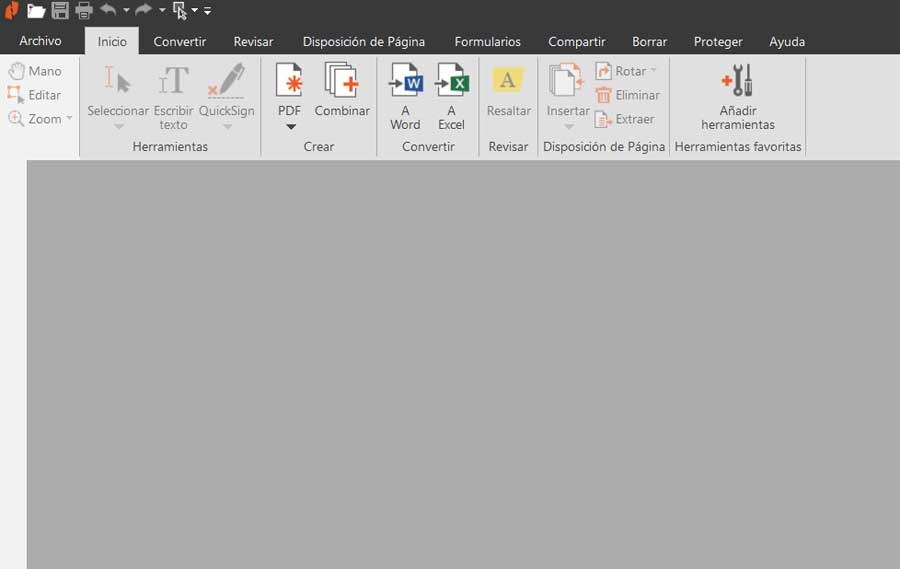Redo the last action
900x569 pixels.
[143, 9]
